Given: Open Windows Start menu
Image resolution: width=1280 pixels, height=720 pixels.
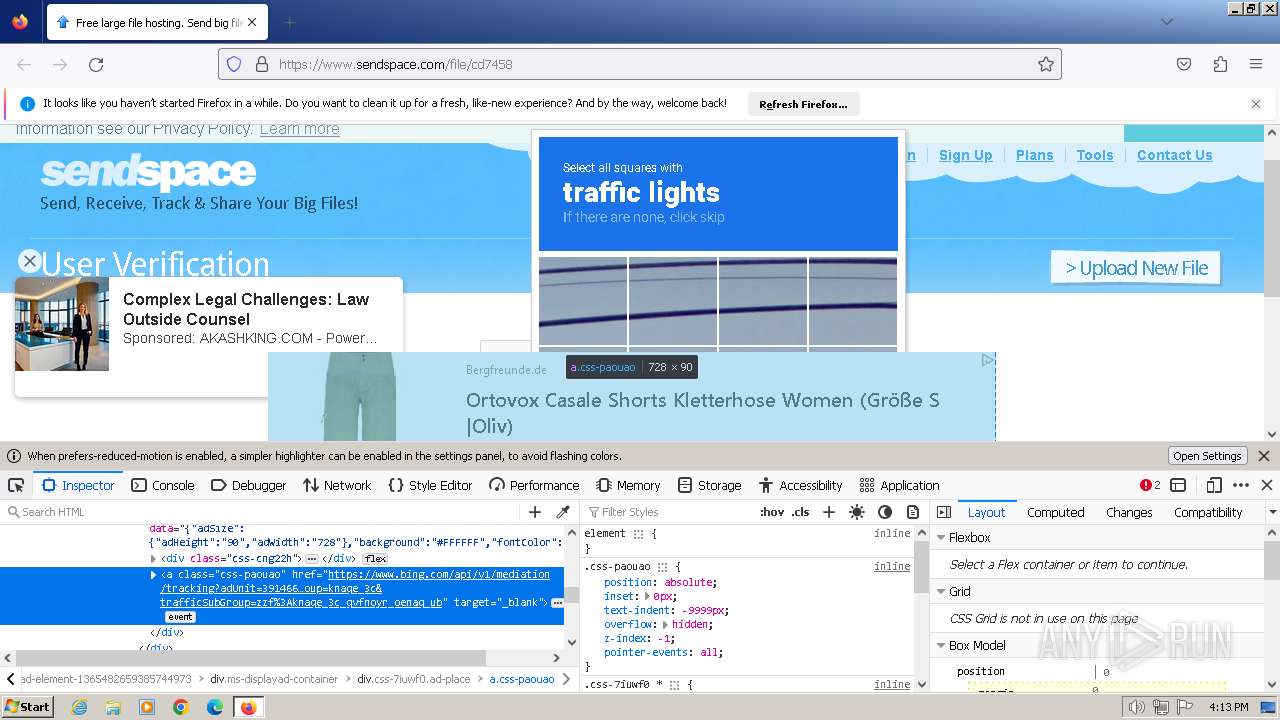Looking at the screenshot, I should [x=27, y=706].
